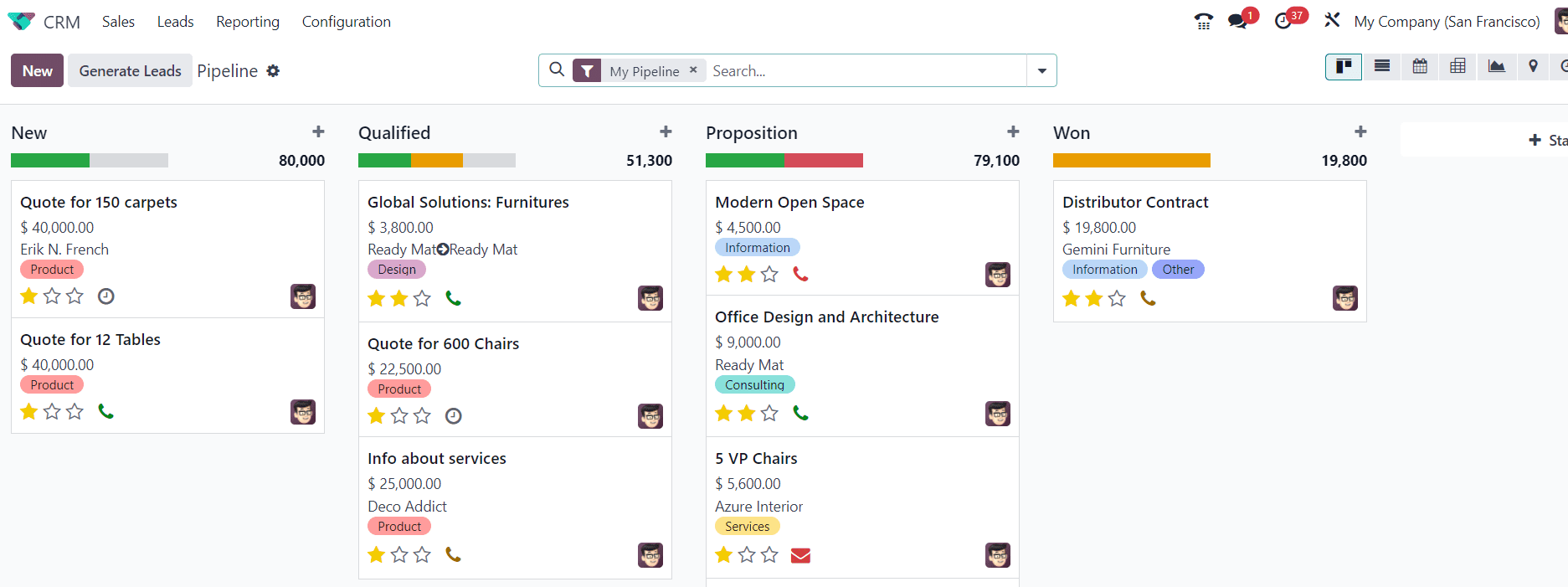Click the New button
The image size is (1568, 587).
pyautogui.click(x=37, y=70)
